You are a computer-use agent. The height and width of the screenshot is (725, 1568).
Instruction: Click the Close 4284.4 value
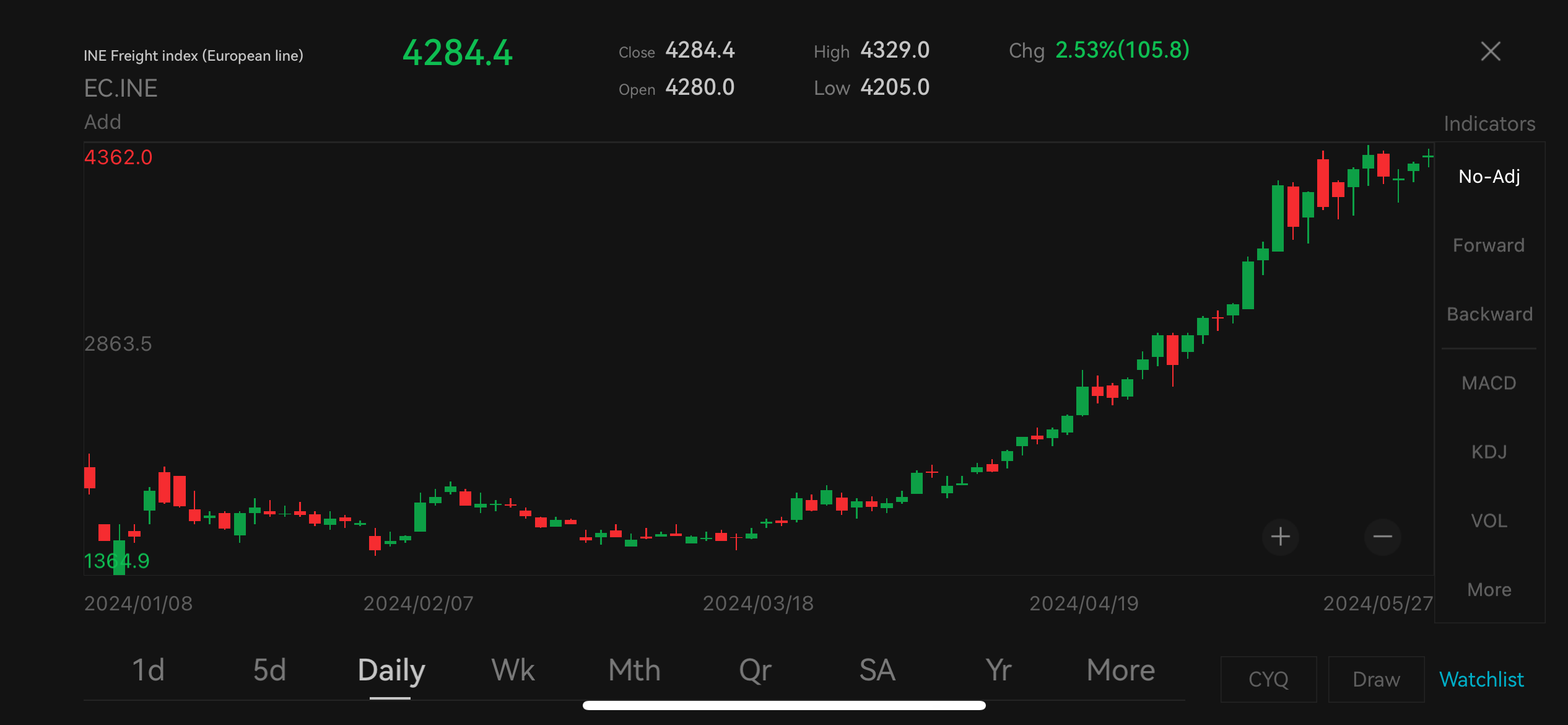point(700,50)
